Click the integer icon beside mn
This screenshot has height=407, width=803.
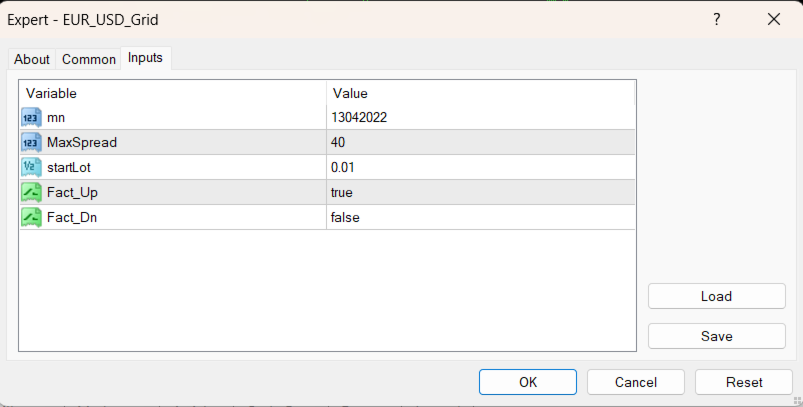pos(30,117)
